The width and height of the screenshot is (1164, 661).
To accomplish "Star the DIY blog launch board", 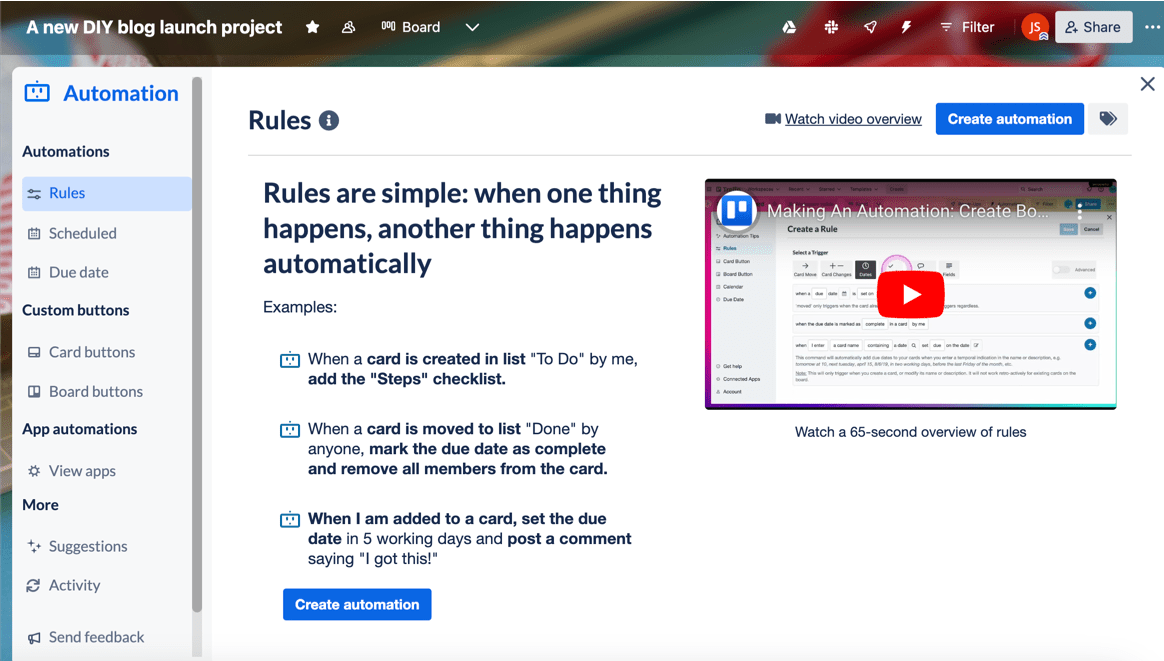I will click(313, 27).
